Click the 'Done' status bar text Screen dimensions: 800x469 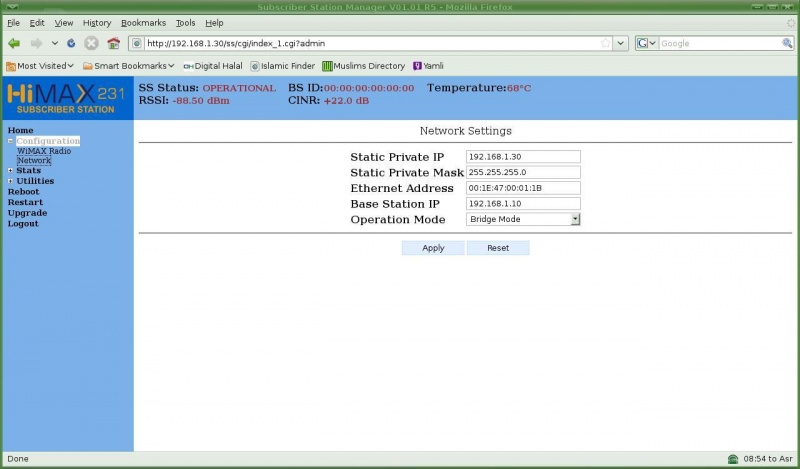pyautogui.click(x=18, y=459)
